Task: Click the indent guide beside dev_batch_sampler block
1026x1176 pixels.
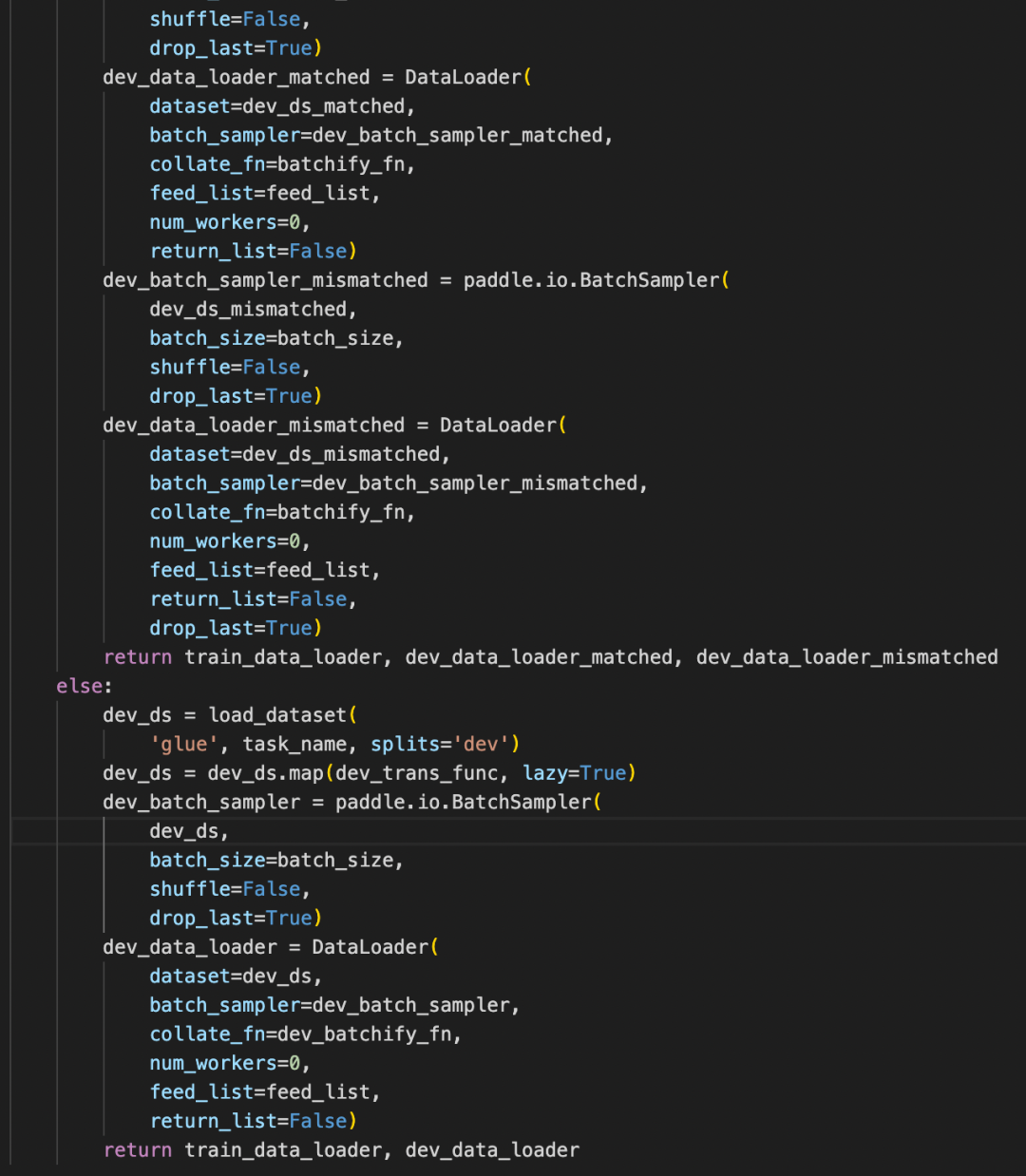Action: (x=104, y=874)
